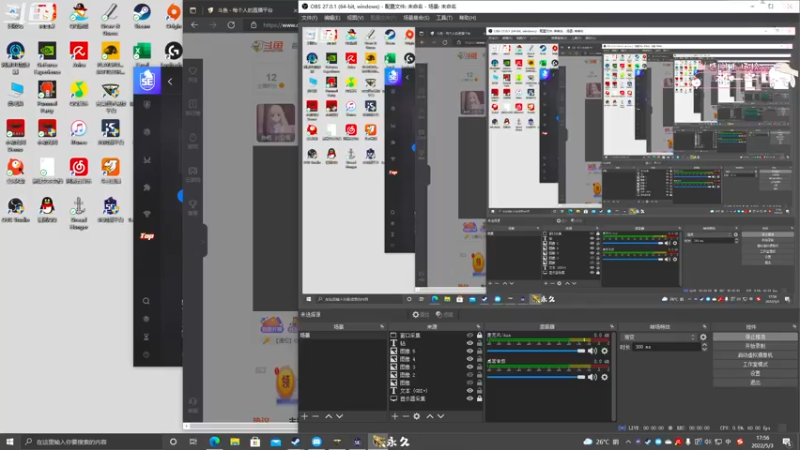This screenshot has width=800, height=450.
Task: Pop out the Scene Transitions dock
Action: [705, 327]
